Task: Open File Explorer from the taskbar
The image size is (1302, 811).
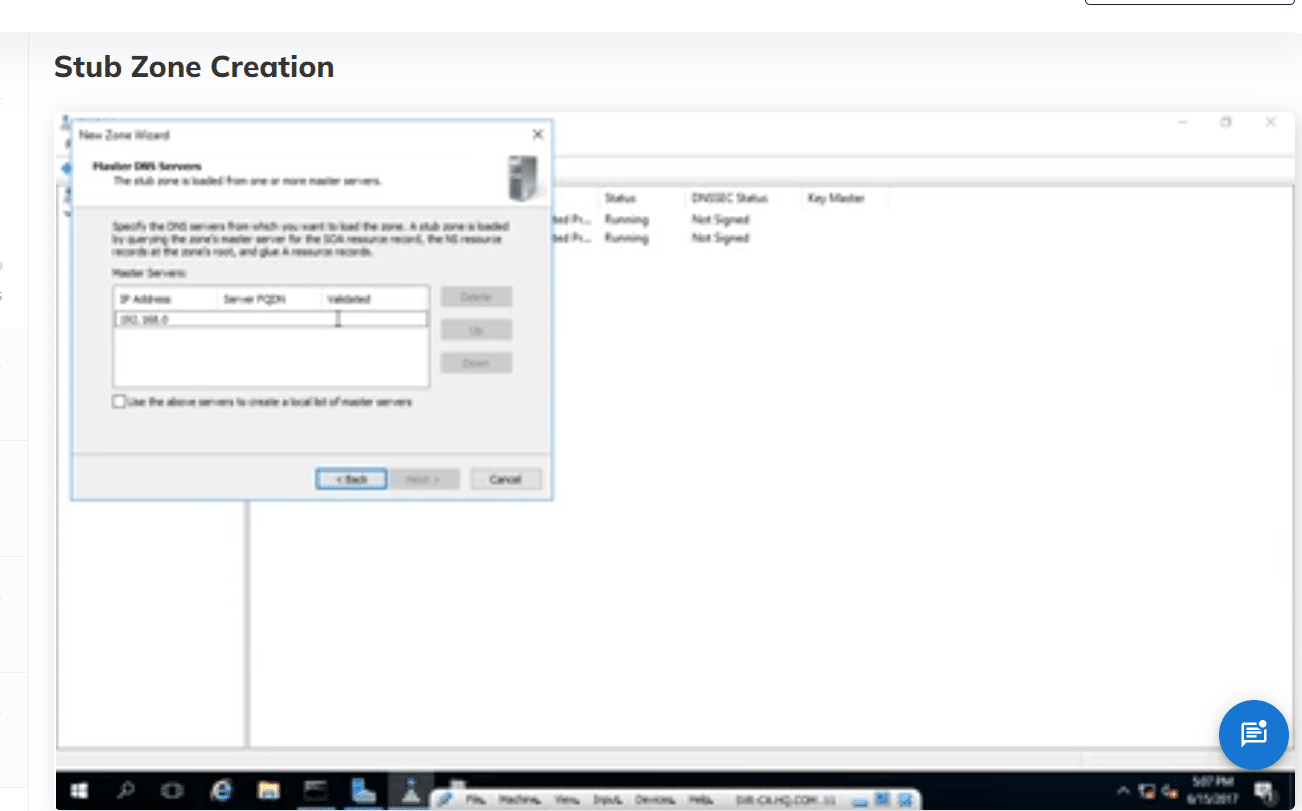Action: [x=268, y=790]
